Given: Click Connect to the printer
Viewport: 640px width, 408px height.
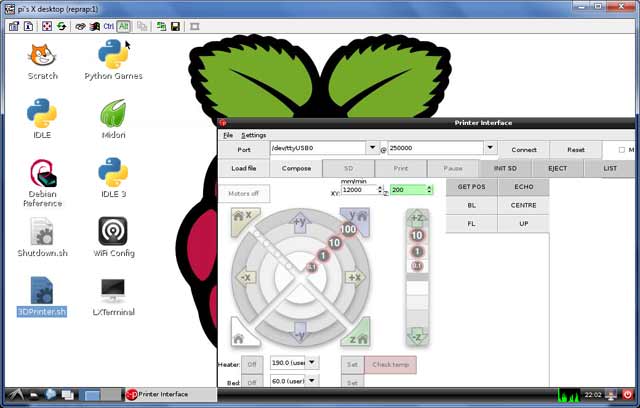Looking at the screenshot, I should [524, 150].
